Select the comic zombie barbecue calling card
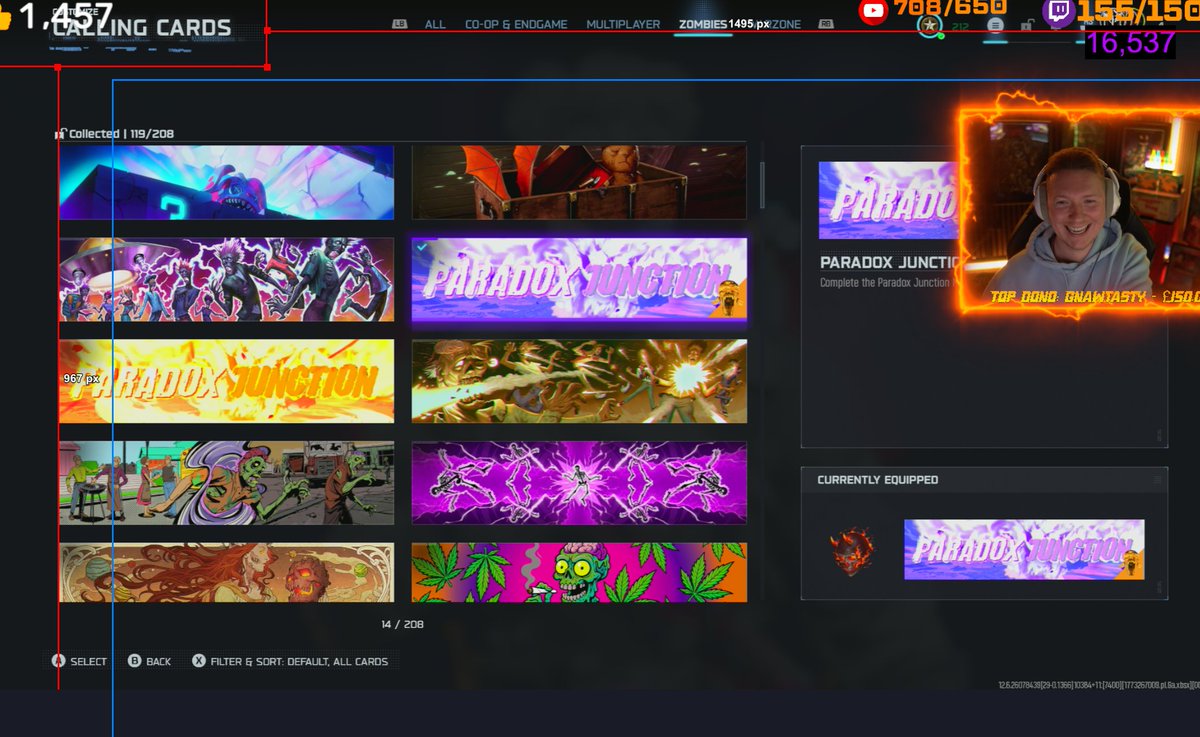Screen dimensions: 1200x737 226,483
